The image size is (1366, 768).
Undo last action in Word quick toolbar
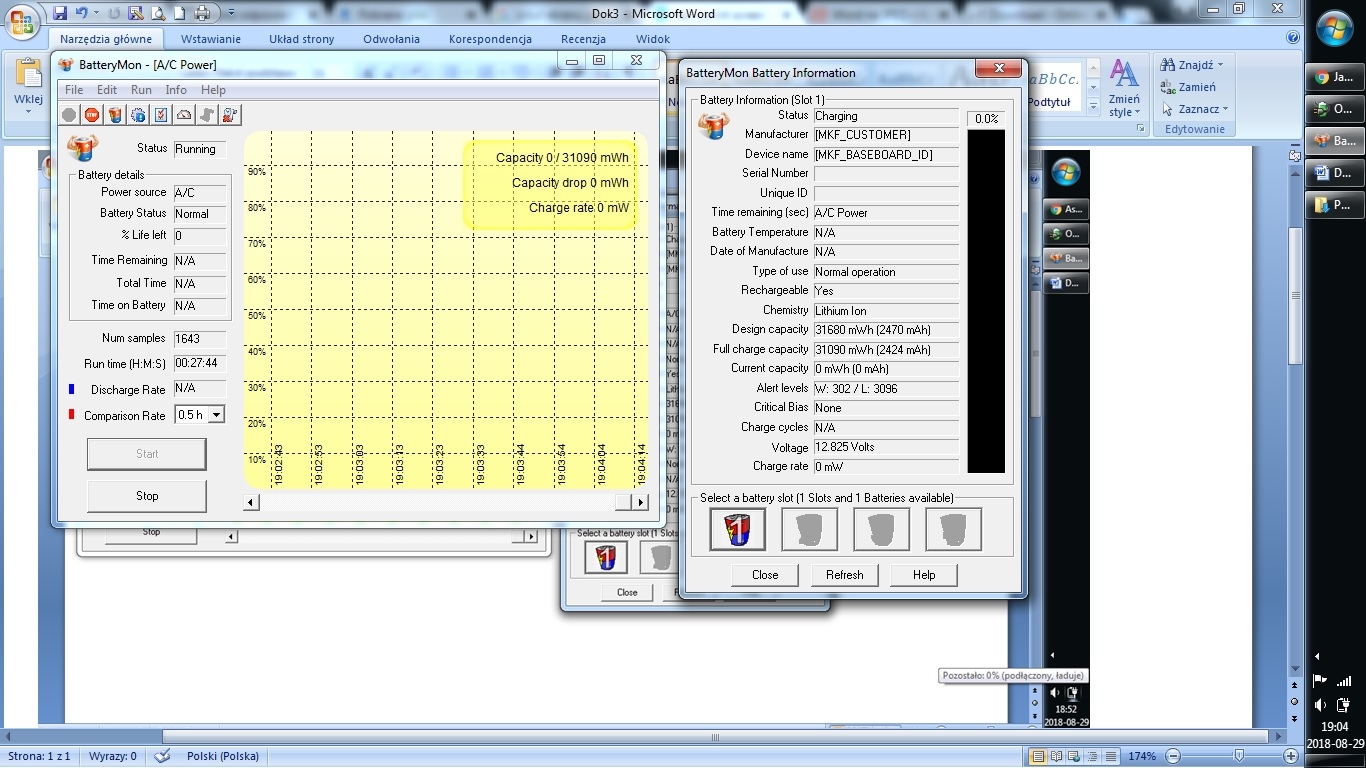pyautogui.click(x=82, y=13)
